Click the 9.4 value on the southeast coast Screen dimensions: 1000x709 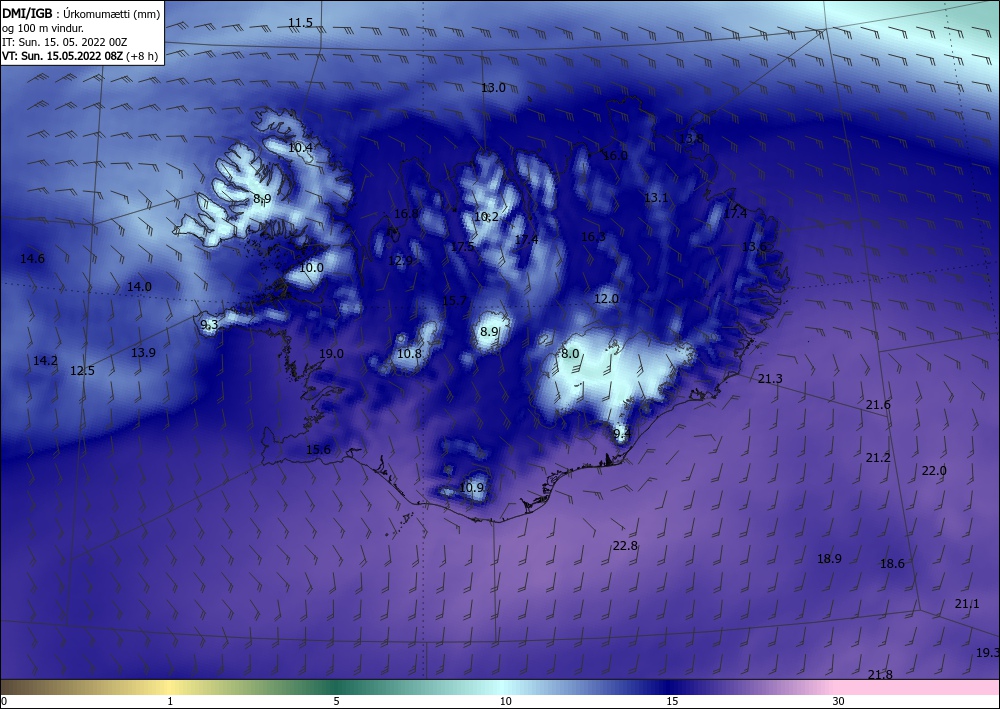[622, 434]
